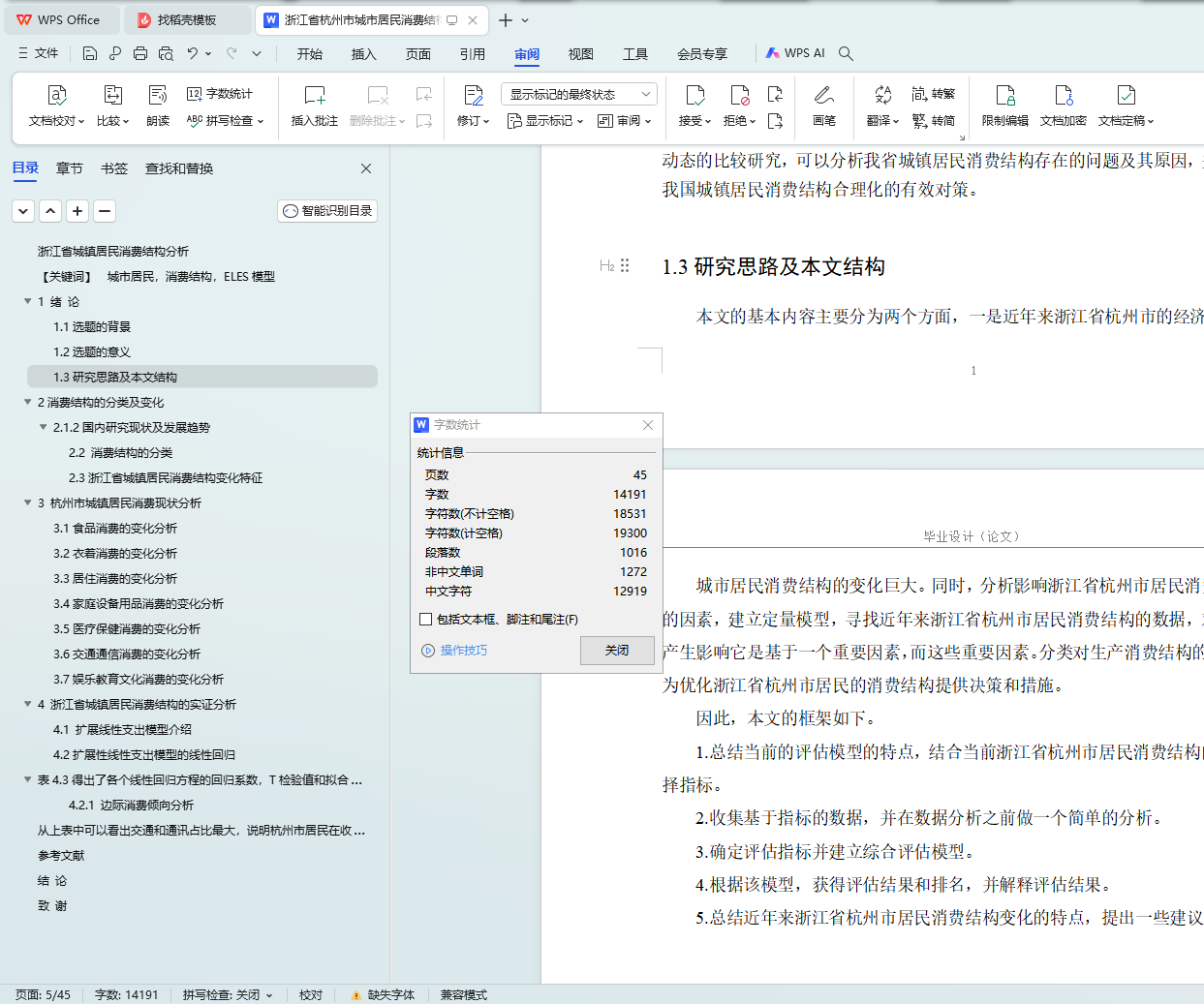Convert text with 转简 button
The image size is (1204, 1004).
pyautogui.click(x=934, y=121)
